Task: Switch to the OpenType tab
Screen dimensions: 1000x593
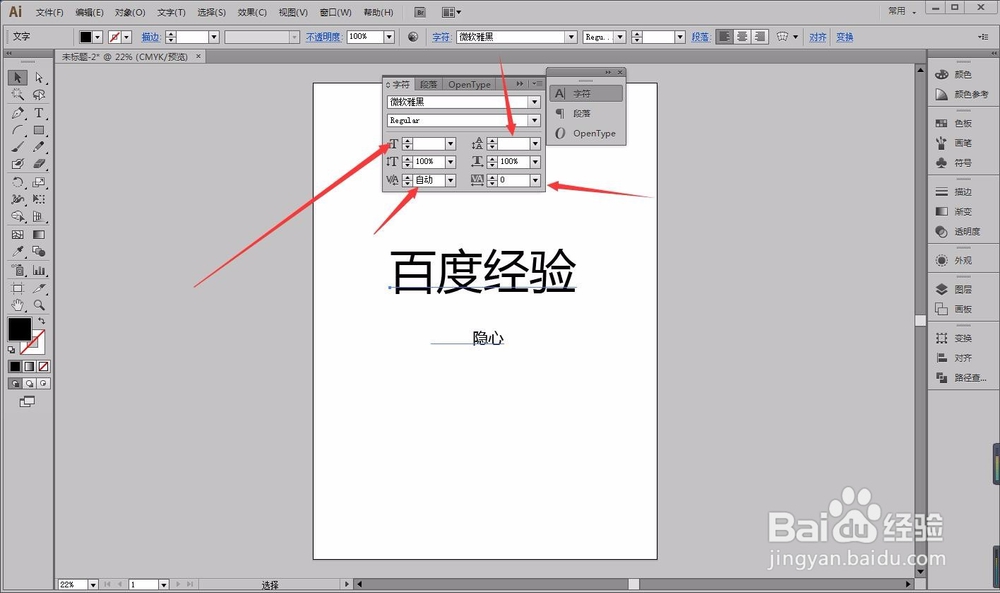Action: tap(469, 84)
